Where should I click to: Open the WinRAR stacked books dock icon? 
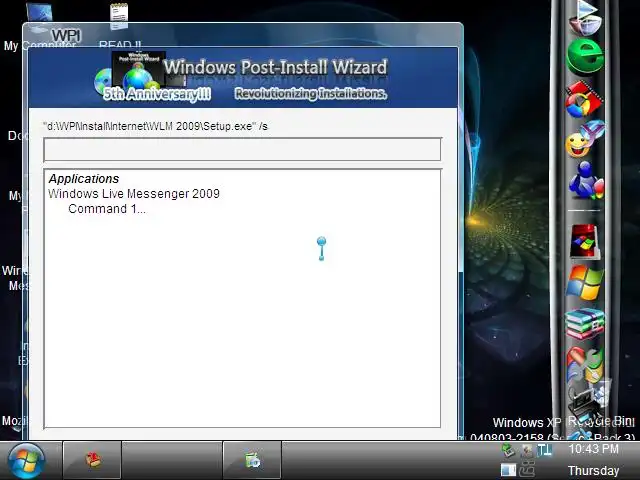[x=584, y=324]
